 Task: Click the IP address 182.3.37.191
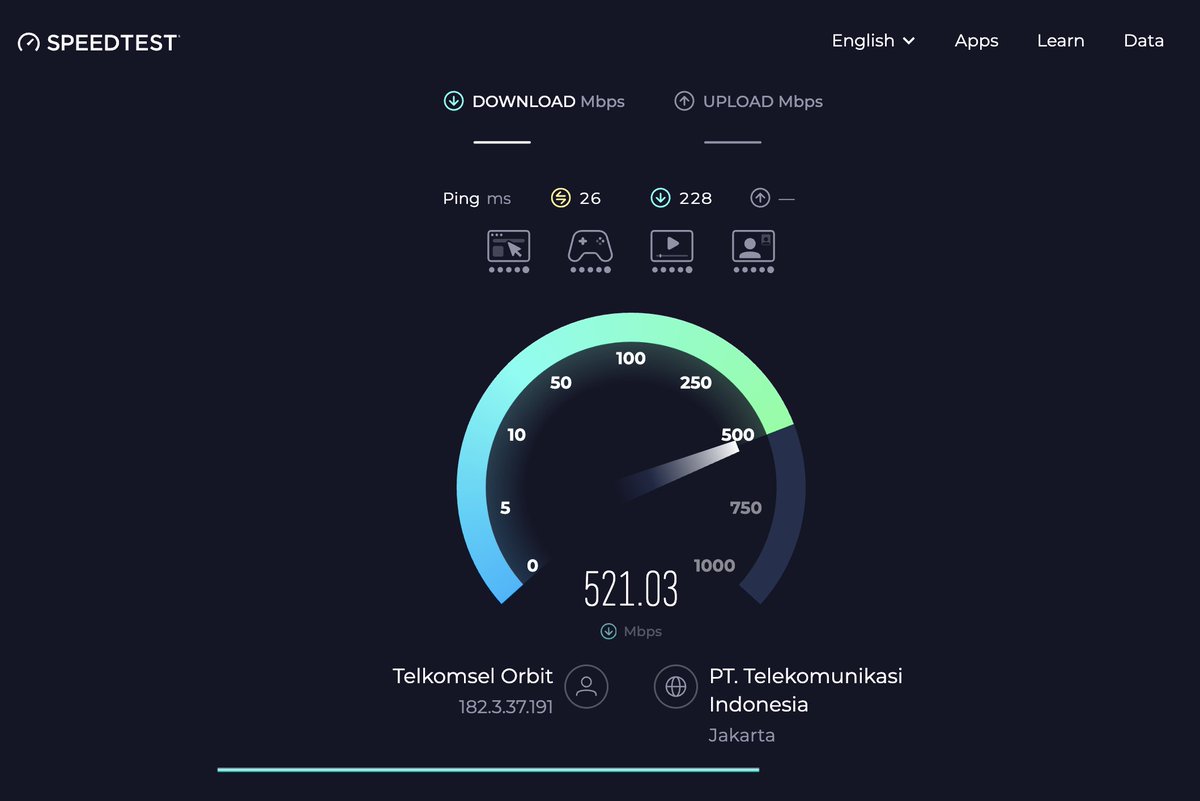tap(506, 707)
